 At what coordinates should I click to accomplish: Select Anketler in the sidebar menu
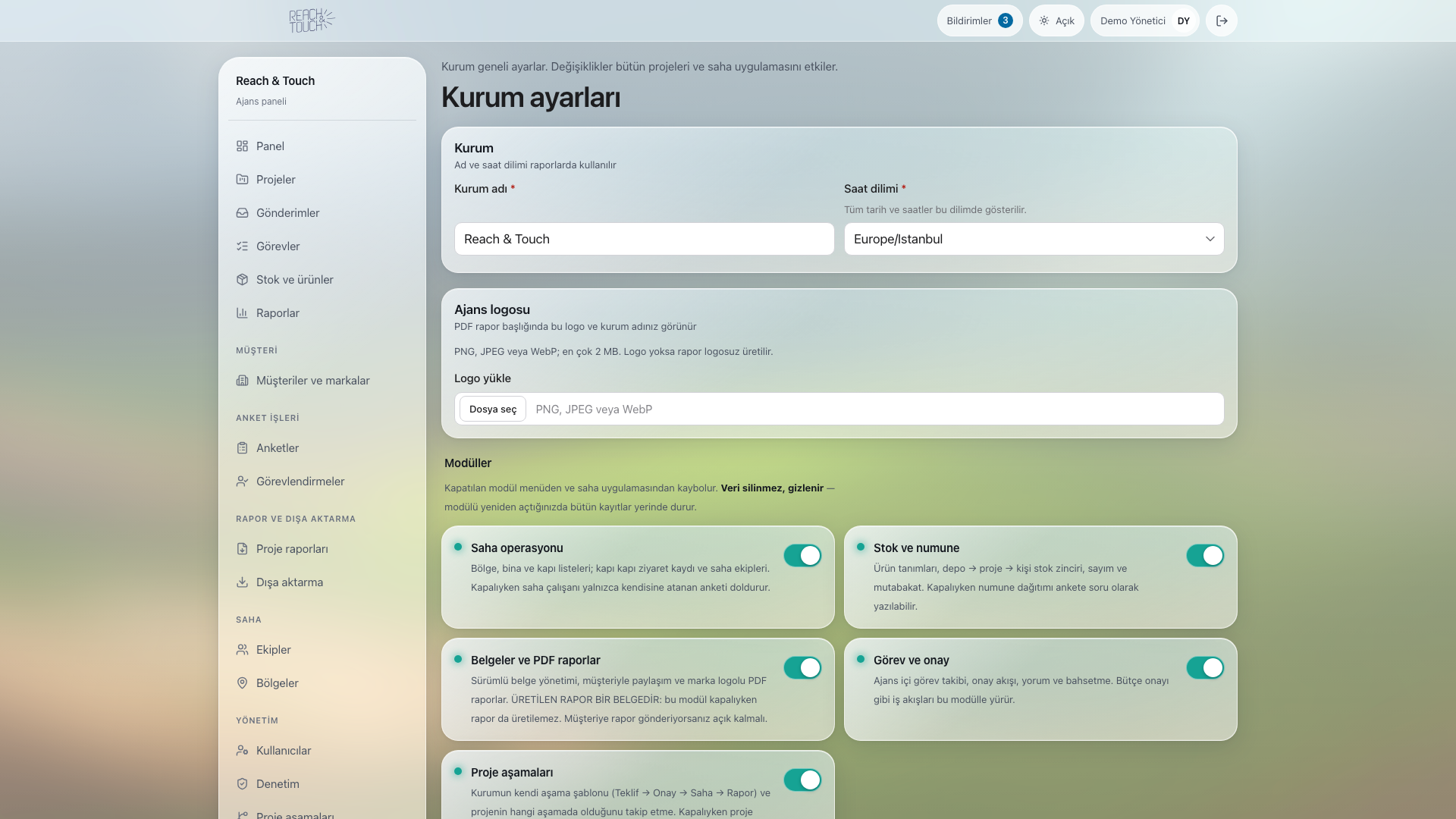click(x=322, y=447)
